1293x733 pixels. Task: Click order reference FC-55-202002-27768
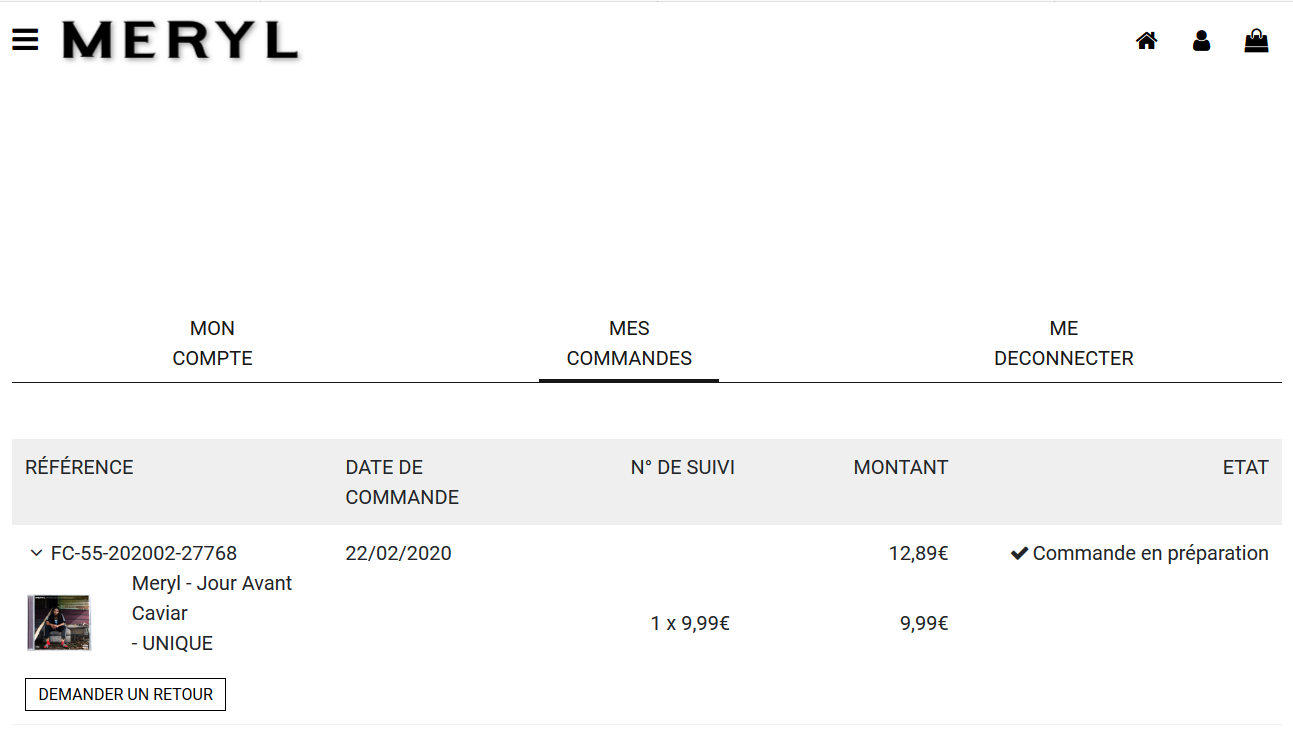pyautogui.click(x=144, y=553)
